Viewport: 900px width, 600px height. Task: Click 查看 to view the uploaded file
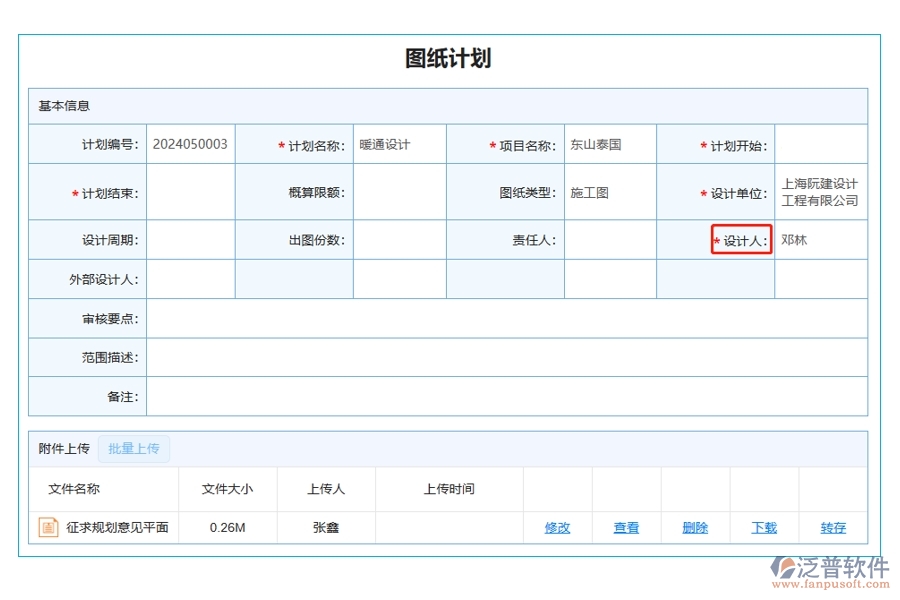click(x=626, y=527)
